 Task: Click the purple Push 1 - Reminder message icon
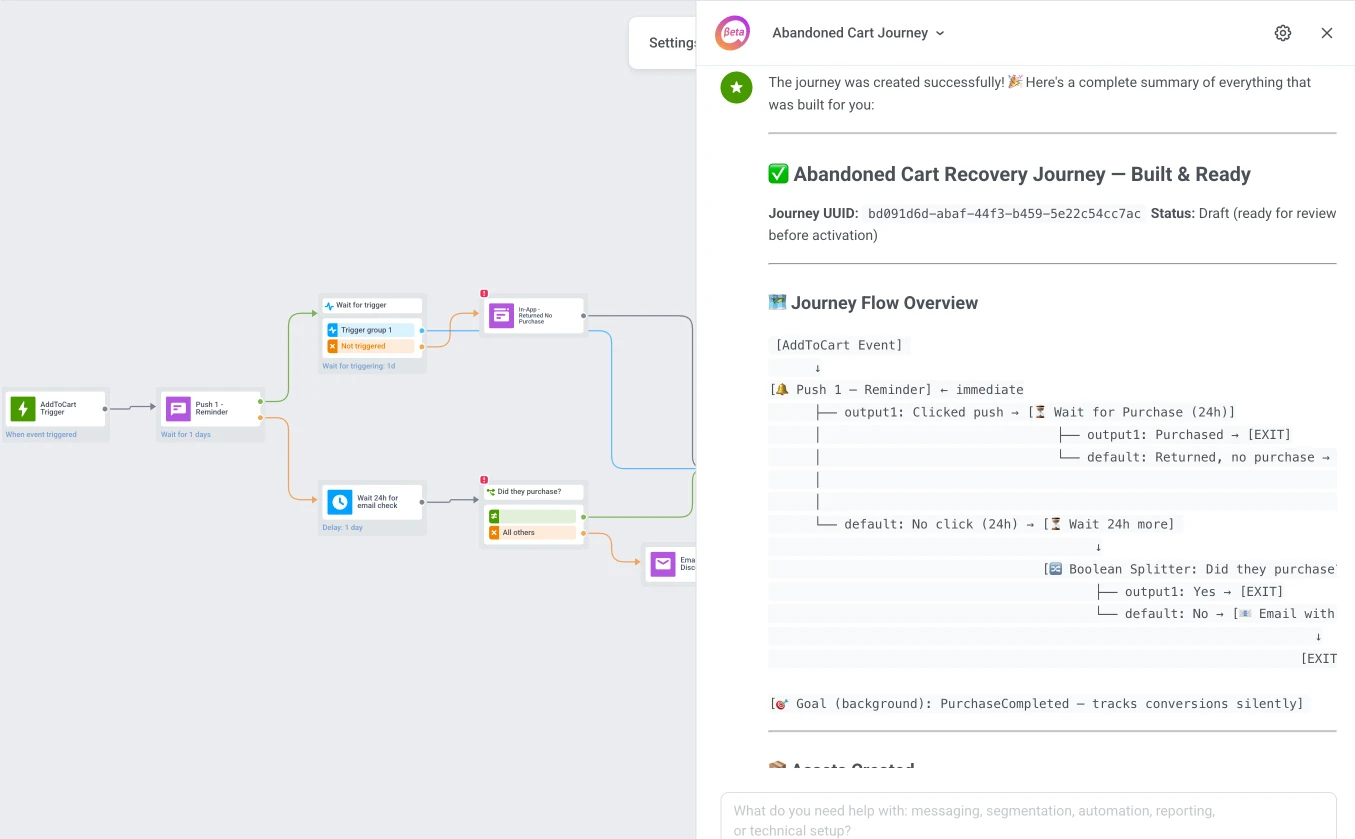click(x=178, y=408)
